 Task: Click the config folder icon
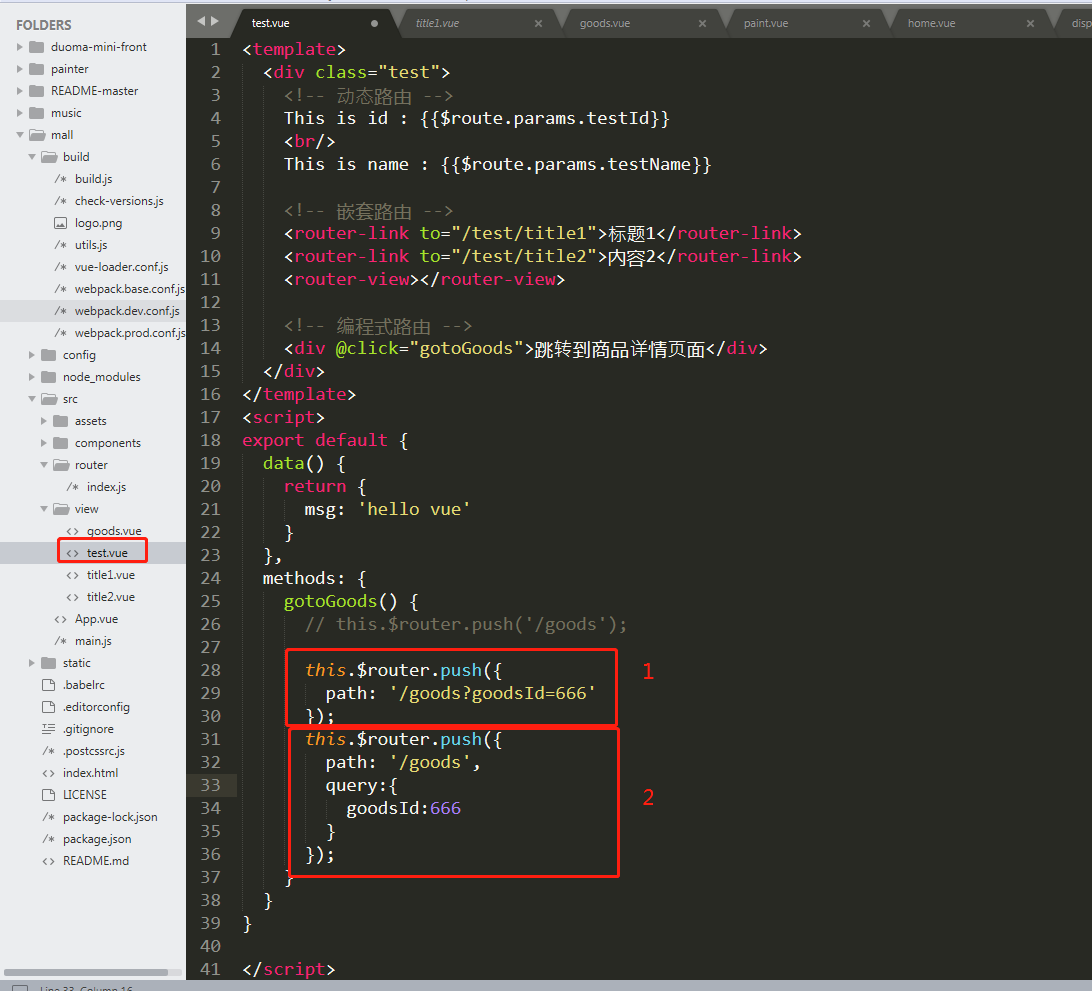click(49, 354)
